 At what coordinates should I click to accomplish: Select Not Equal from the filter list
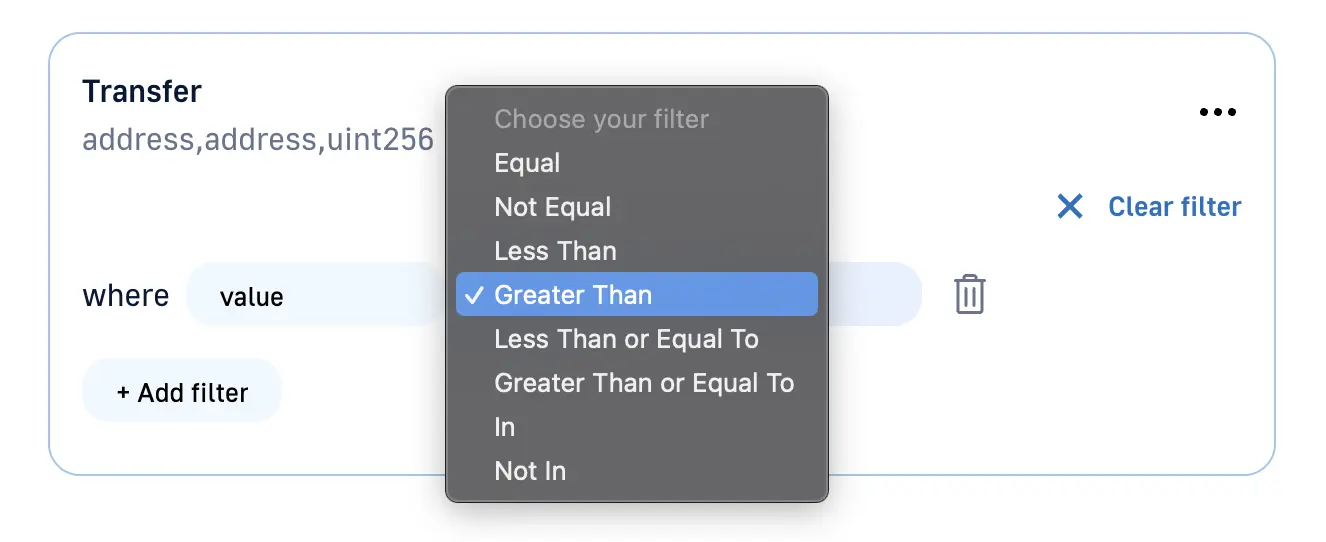[552, 207]
